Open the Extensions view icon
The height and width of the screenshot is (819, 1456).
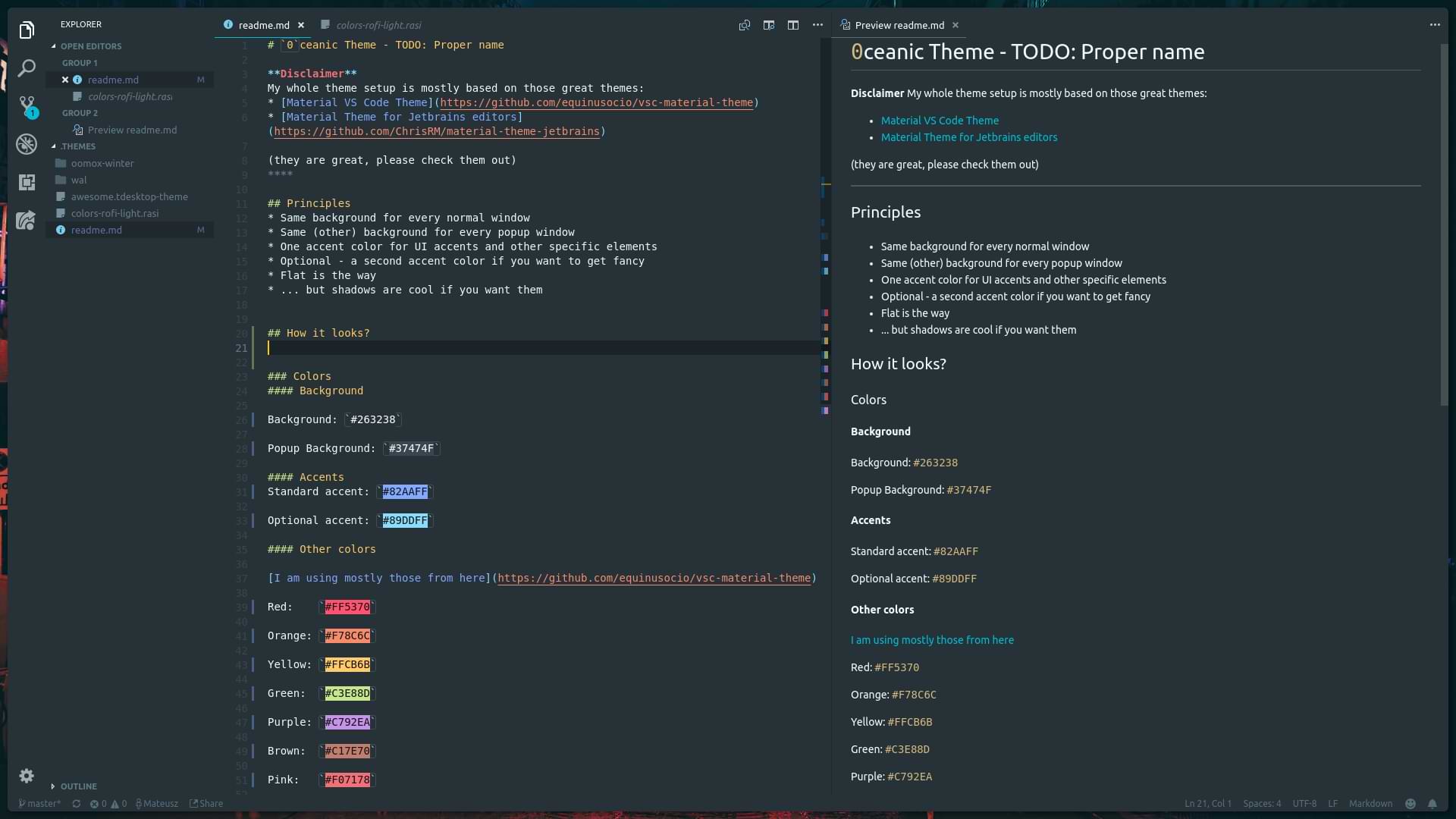tap(27, 182)
